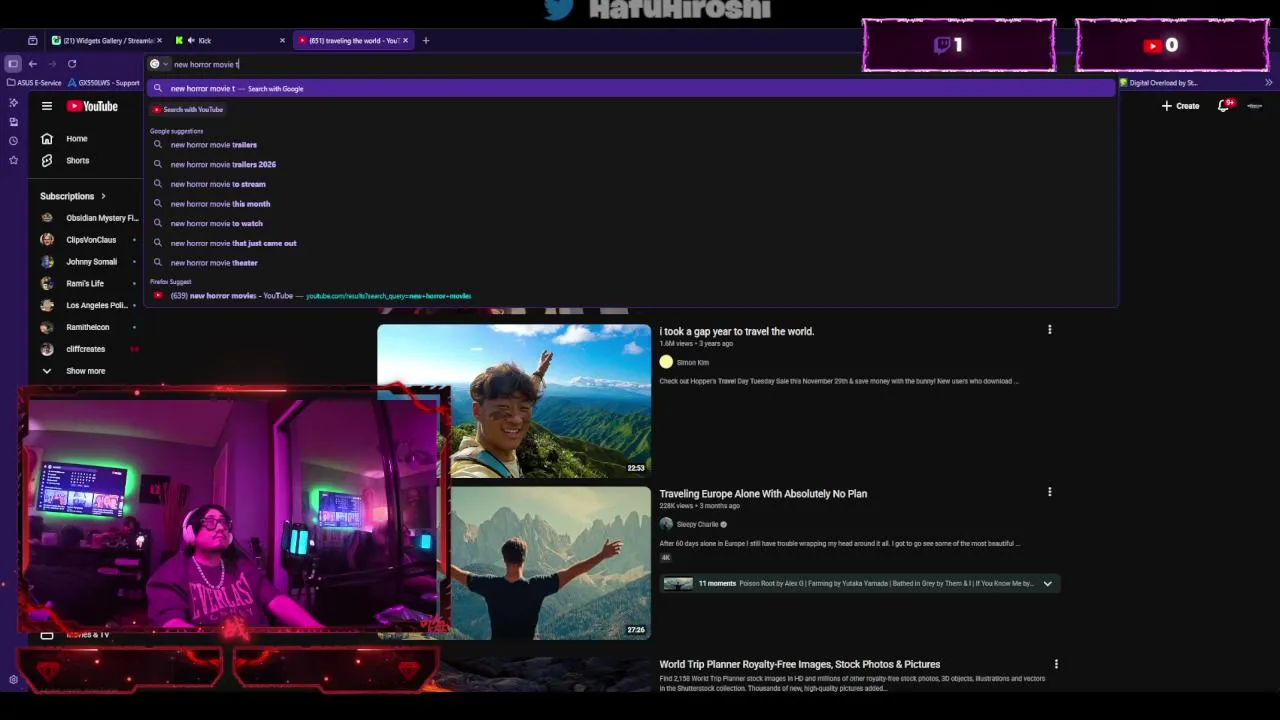This screenshot has width=1280, height=720.
Task: Open the Traveling Europe Alone video thumbnail
Action: [x=550, y=562]
